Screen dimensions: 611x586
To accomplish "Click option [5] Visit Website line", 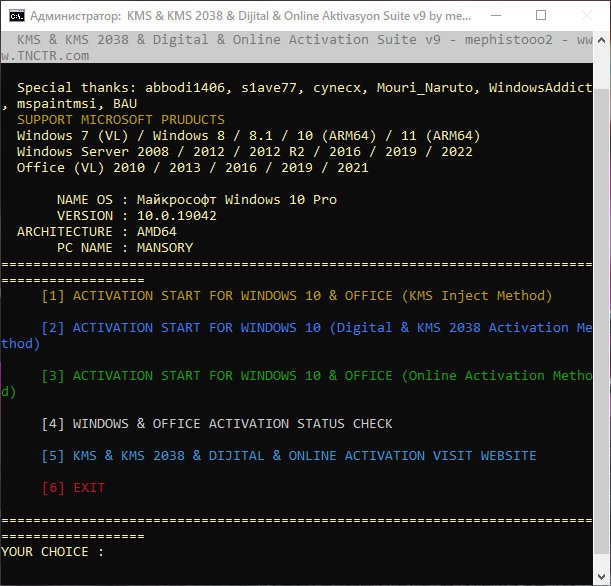I will (x=289, y=455).
